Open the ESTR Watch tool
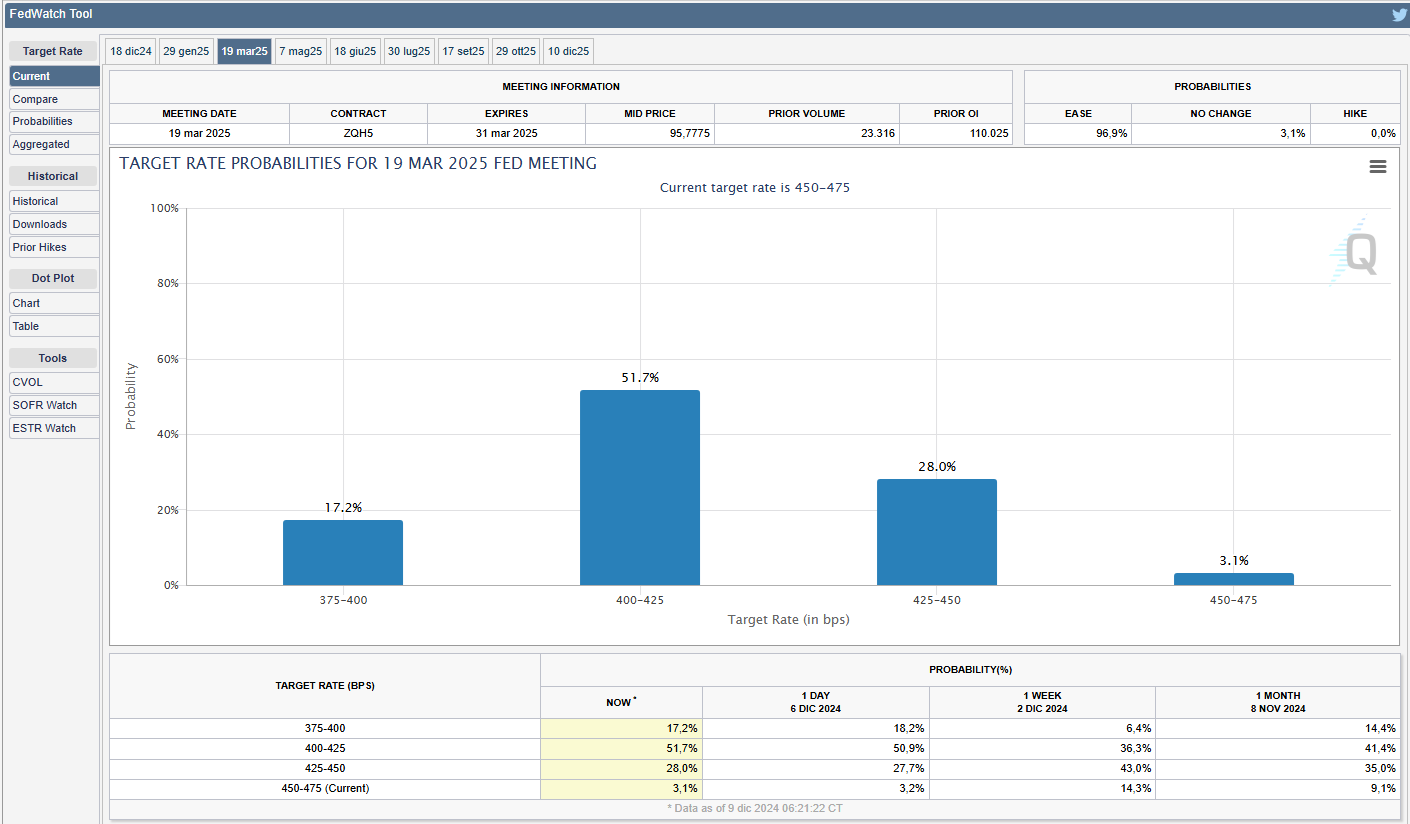The width and height of the screenshot is (1410, 824). click(x=54, y=428)
